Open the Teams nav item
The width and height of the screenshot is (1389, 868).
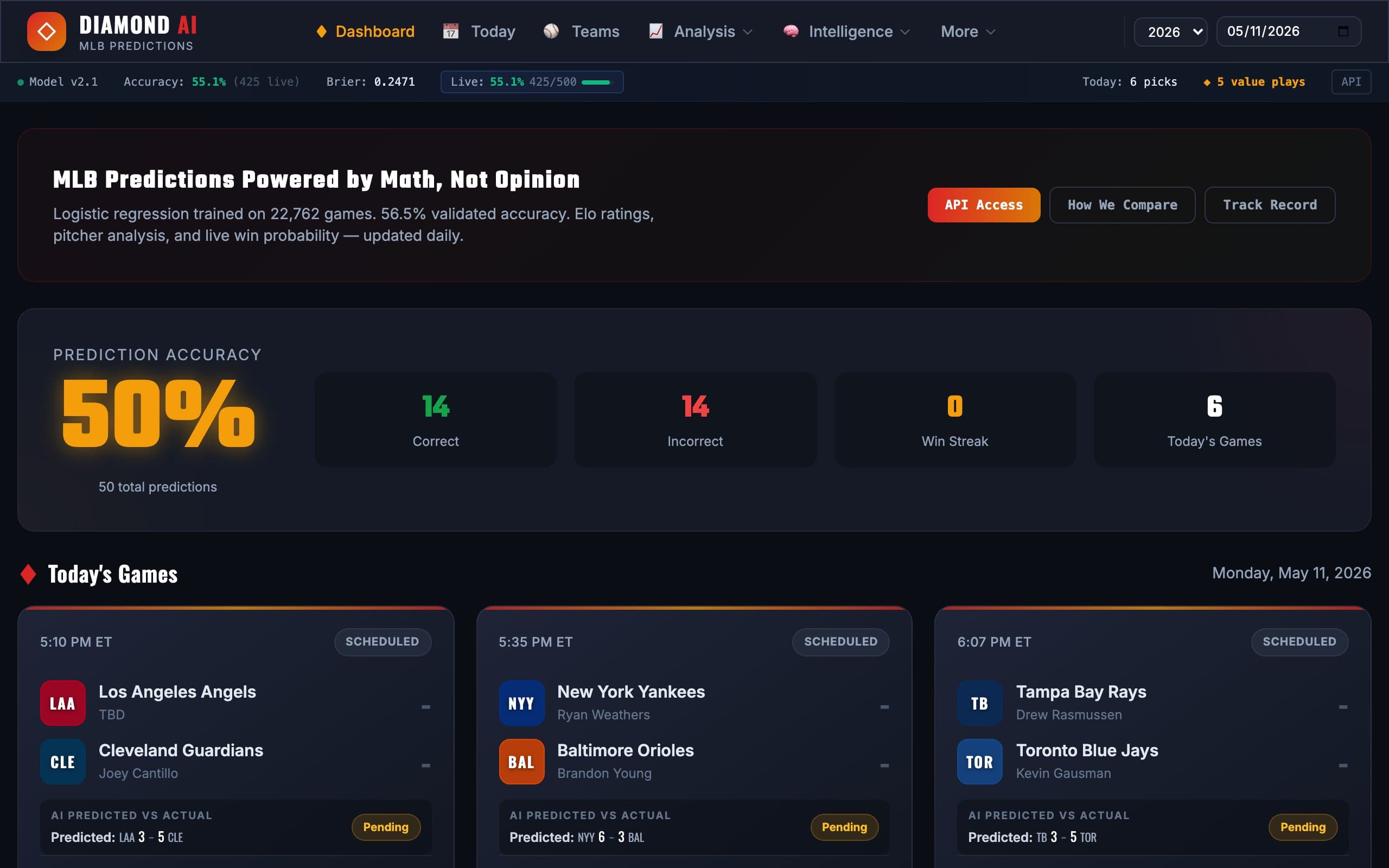point(582,31)
